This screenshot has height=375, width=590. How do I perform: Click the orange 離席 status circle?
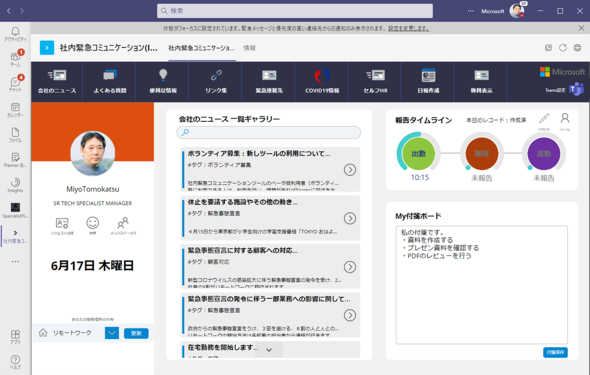(x=482, y=154)
